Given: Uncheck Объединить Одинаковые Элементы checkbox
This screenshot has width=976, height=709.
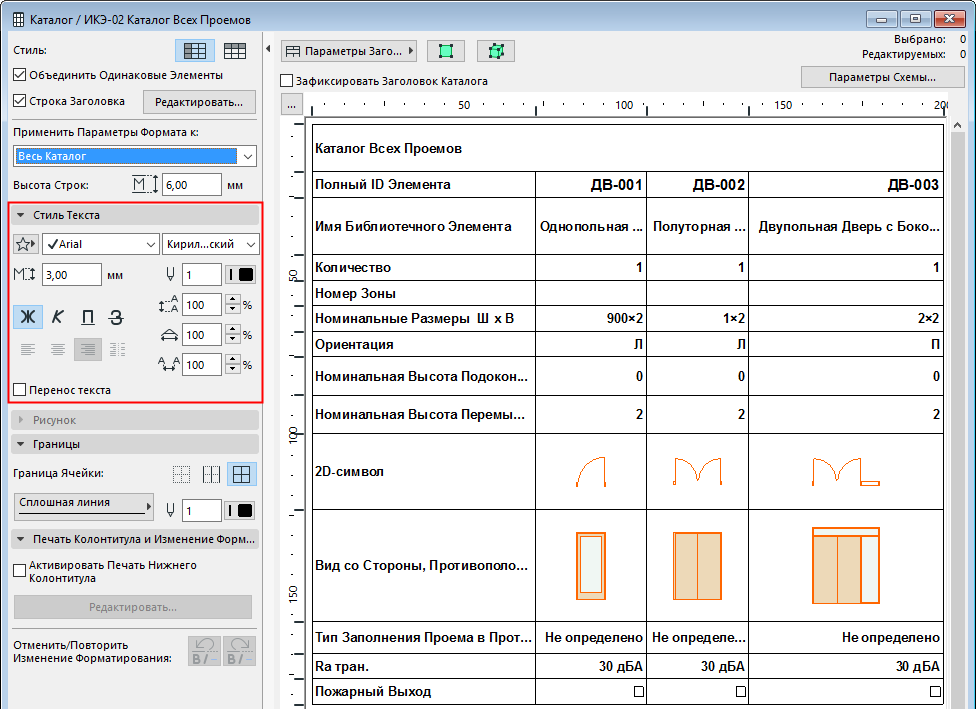Looking at the screenshot, I should pyautogui.click(x=20, y=75).
